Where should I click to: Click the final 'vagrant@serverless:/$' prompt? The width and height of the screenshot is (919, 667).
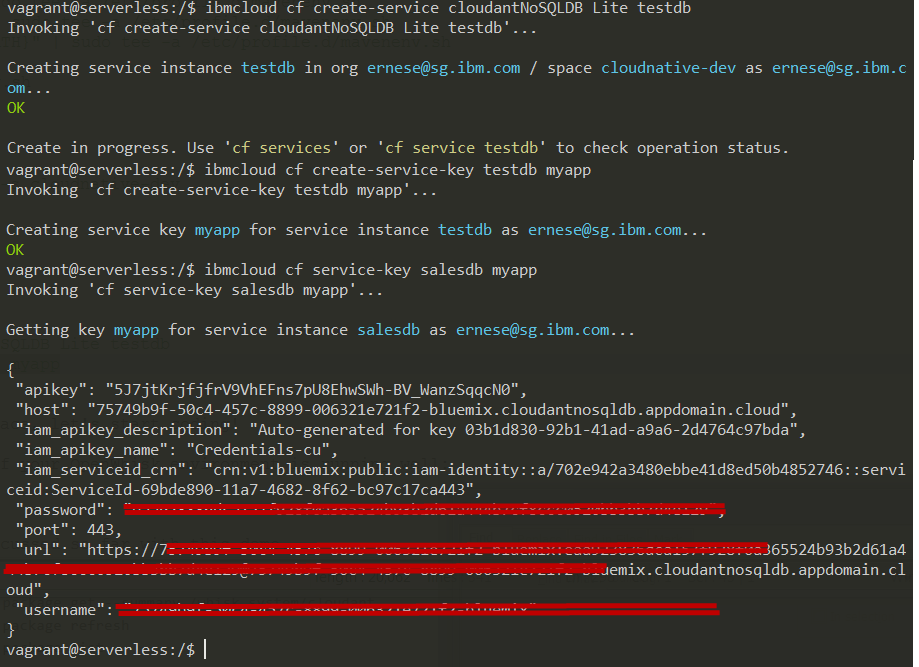101,650
